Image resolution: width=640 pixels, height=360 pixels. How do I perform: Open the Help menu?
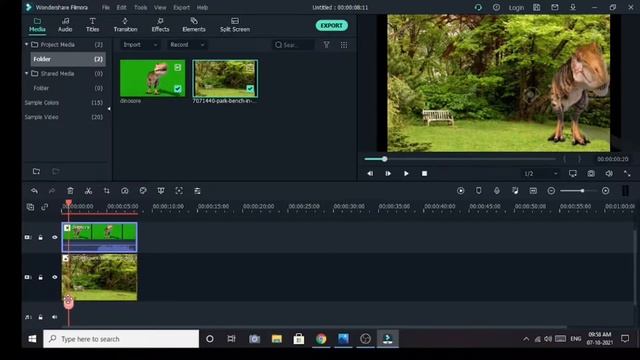(202, 7)
